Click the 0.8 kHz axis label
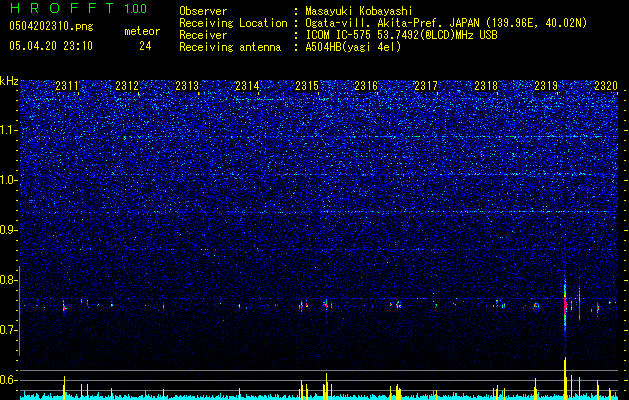This screenshot has width=629, height=400. pyautogui.click(x=9, y=280)
